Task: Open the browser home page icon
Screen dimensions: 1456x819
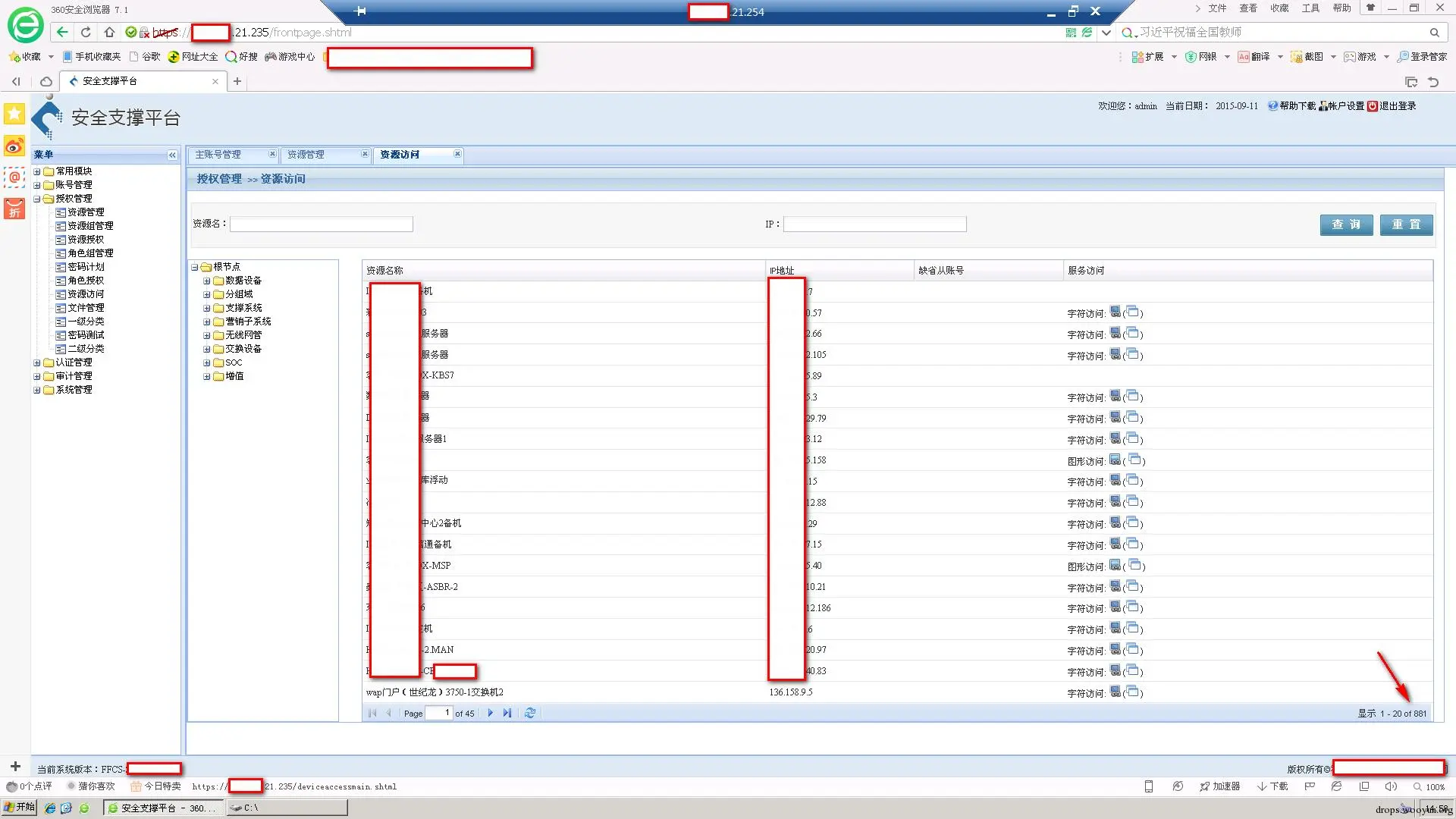Action: [x=109, y=32]
